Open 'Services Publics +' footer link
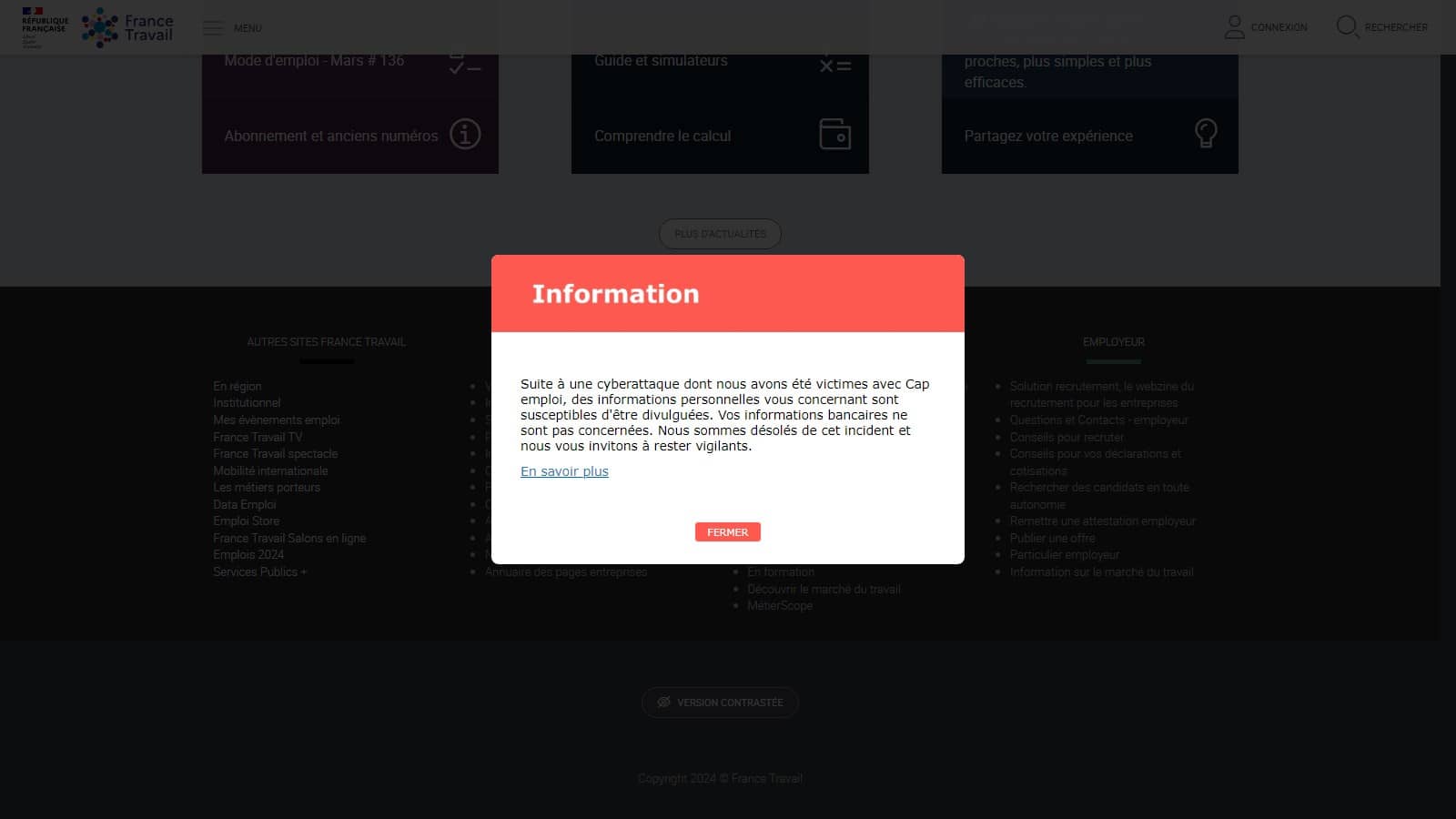 pyautogui.click(x=260, y=571)
